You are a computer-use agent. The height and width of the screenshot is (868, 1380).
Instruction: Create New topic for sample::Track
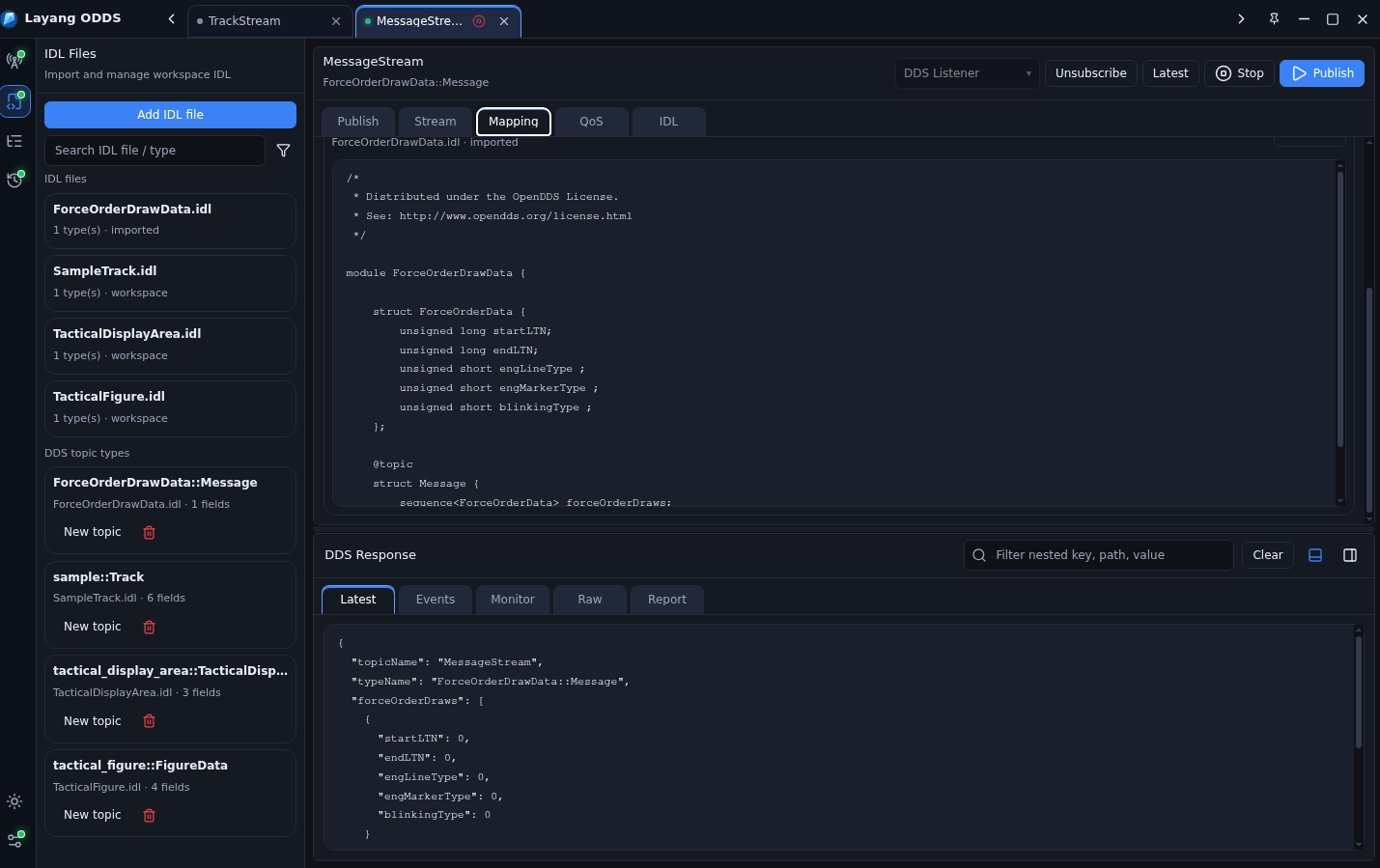point(93,627)
